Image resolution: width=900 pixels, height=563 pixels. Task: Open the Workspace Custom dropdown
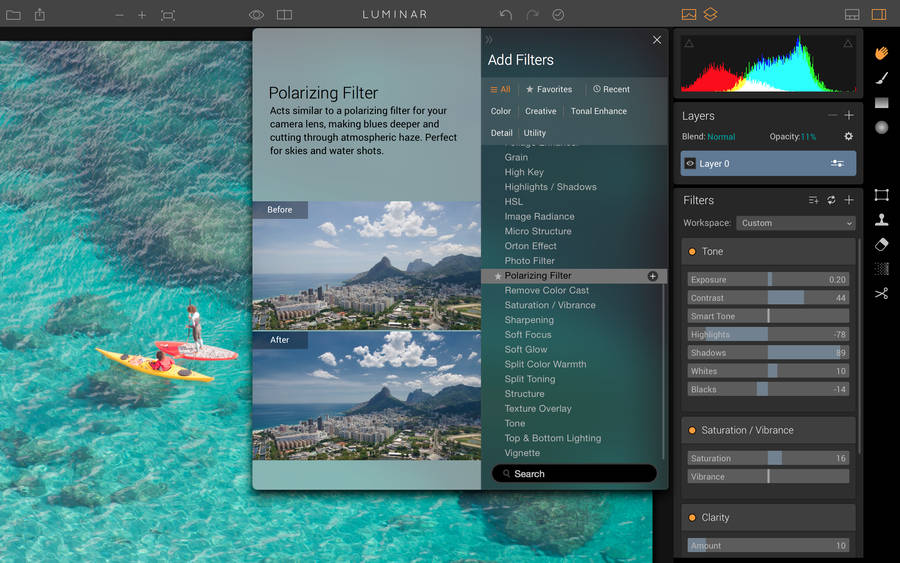796,223
